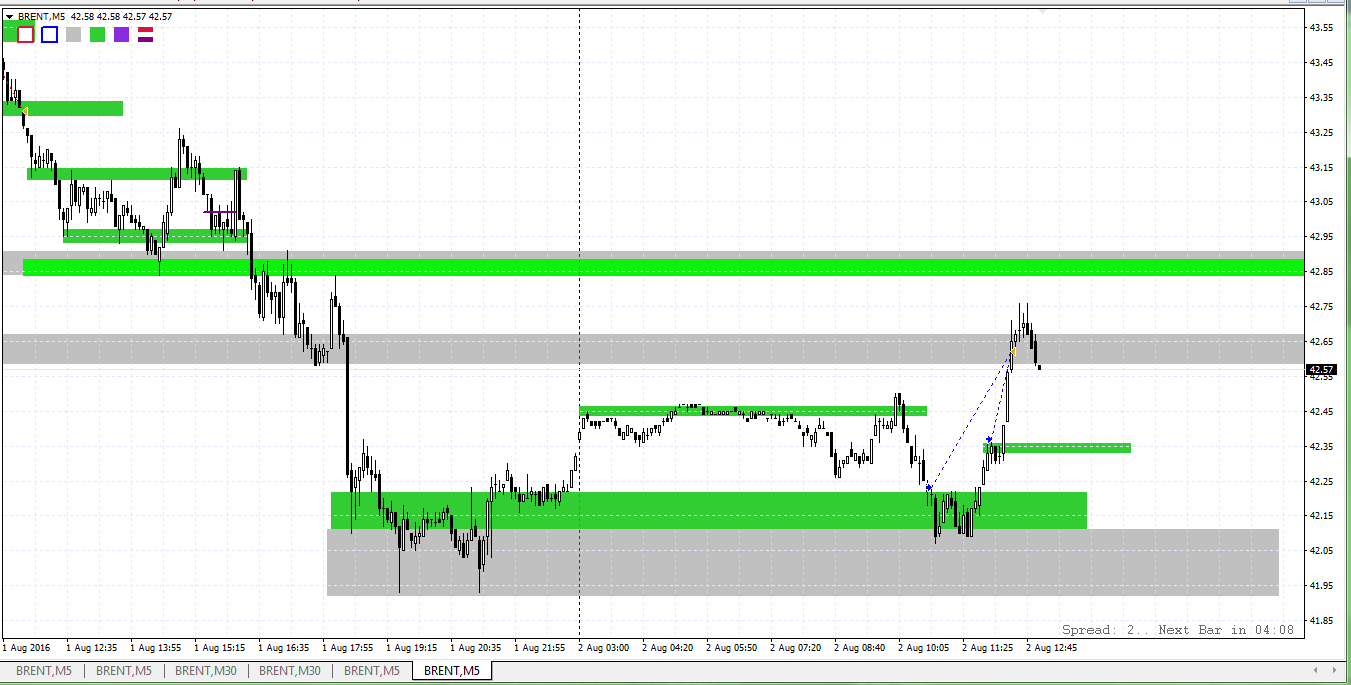The height and width of the screenshot is (685, 1351).
Task: Select the large gray zone near 42.00
Action: 803,562
